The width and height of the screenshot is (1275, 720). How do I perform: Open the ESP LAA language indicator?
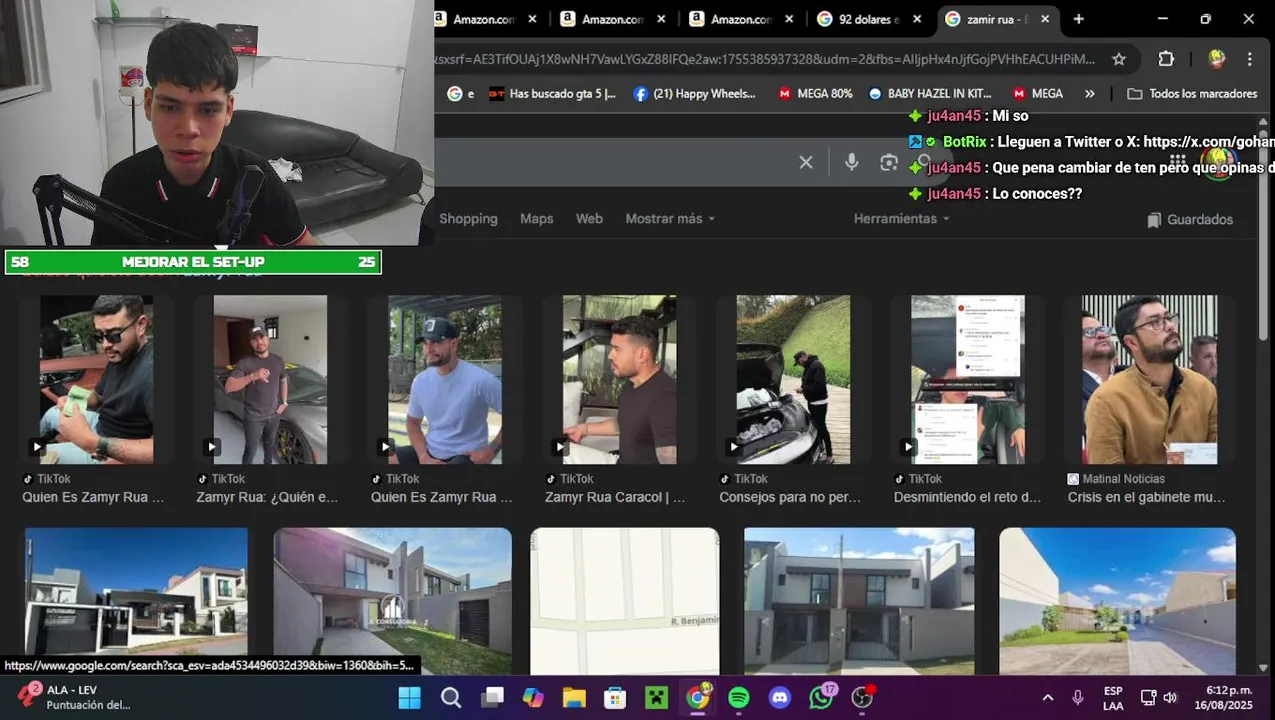point(1113,698)
